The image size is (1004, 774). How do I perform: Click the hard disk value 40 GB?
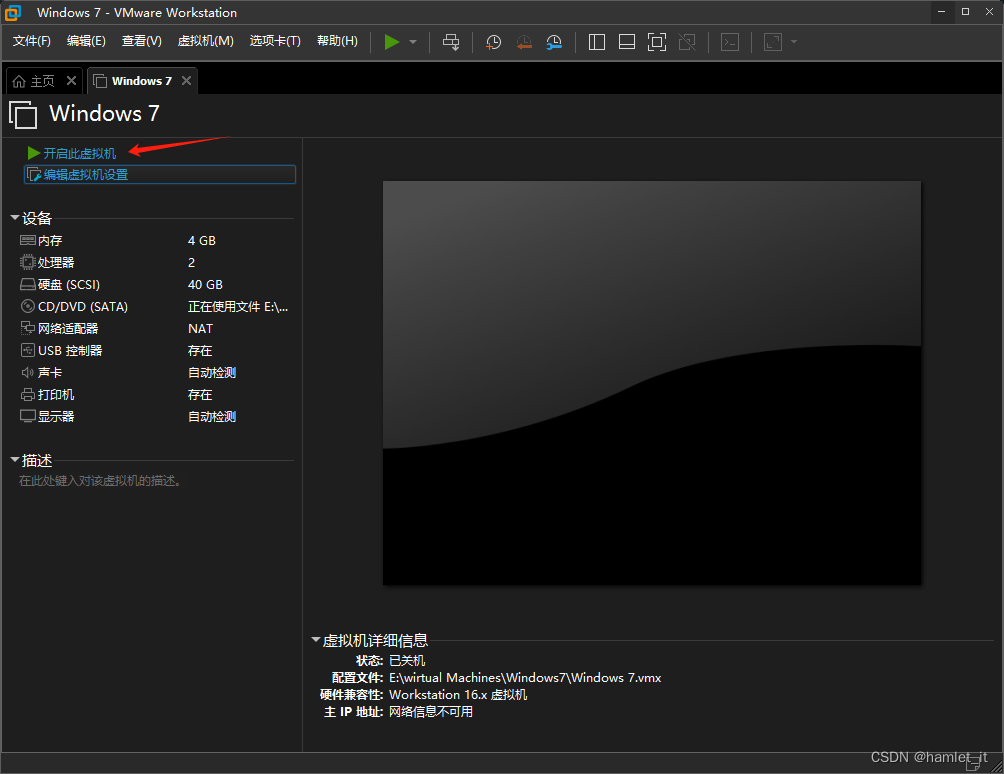pos(206,285)
